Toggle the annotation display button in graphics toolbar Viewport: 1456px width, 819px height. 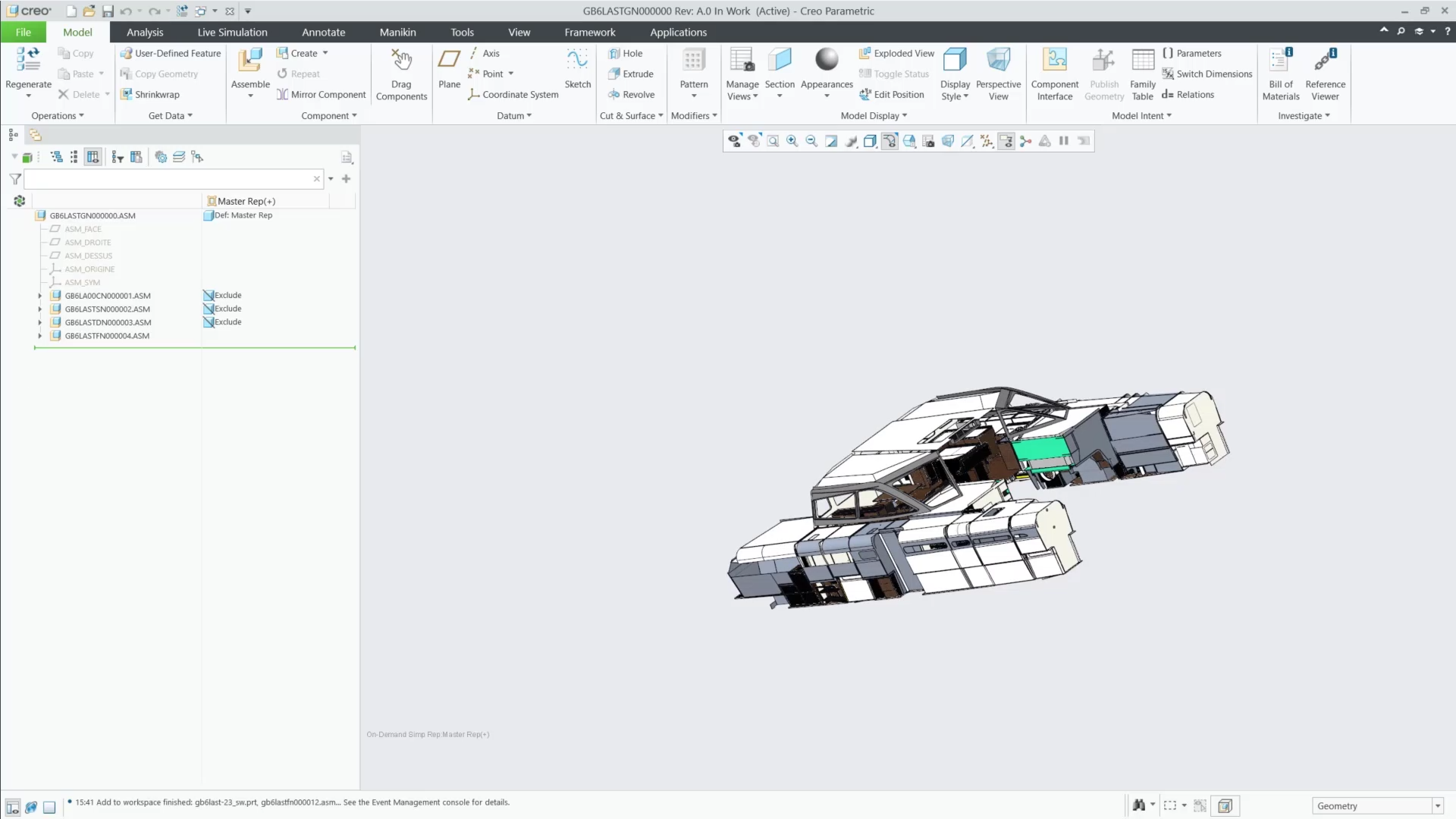pyautogui.click(x=1006, y=141)
